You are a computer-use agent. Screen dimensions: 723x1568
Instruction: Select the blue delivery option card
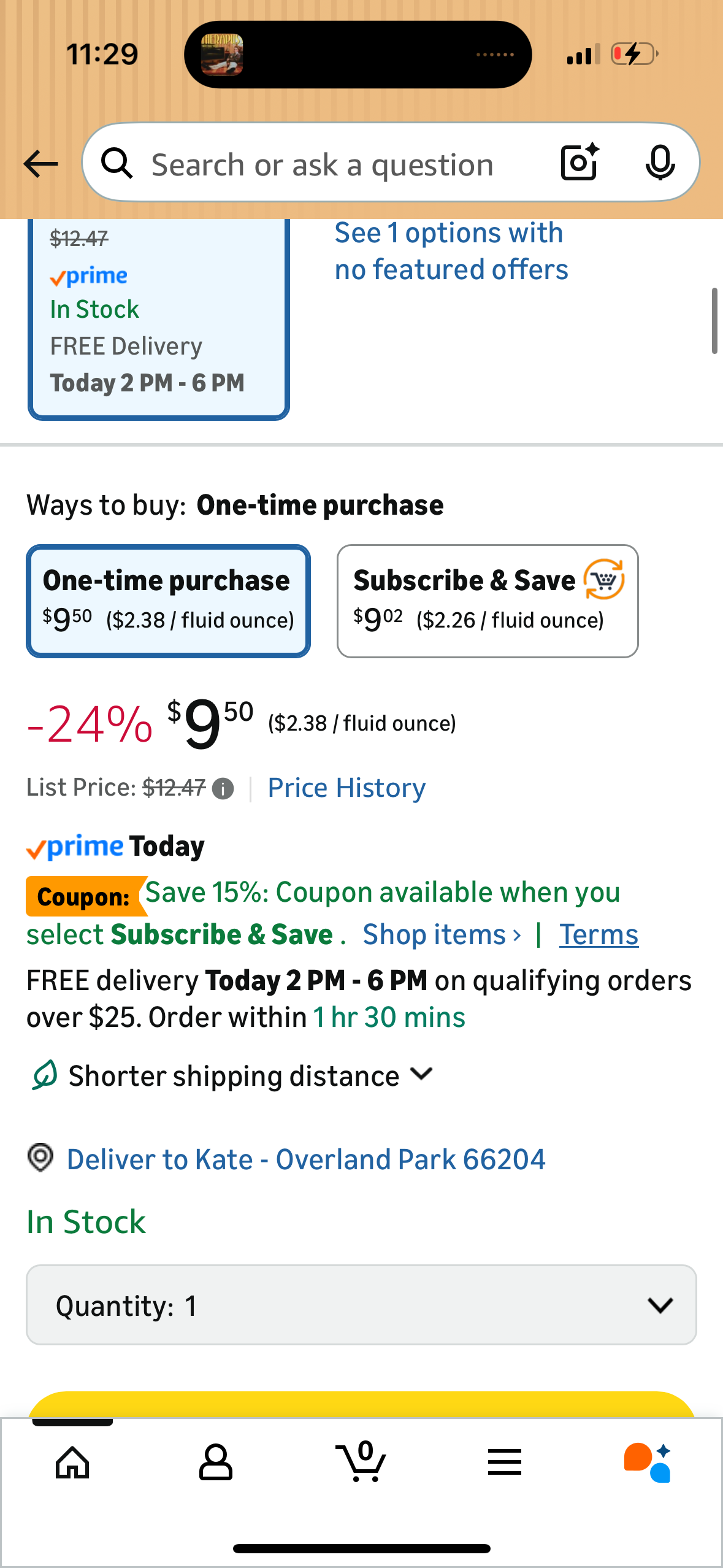(159, 319)
